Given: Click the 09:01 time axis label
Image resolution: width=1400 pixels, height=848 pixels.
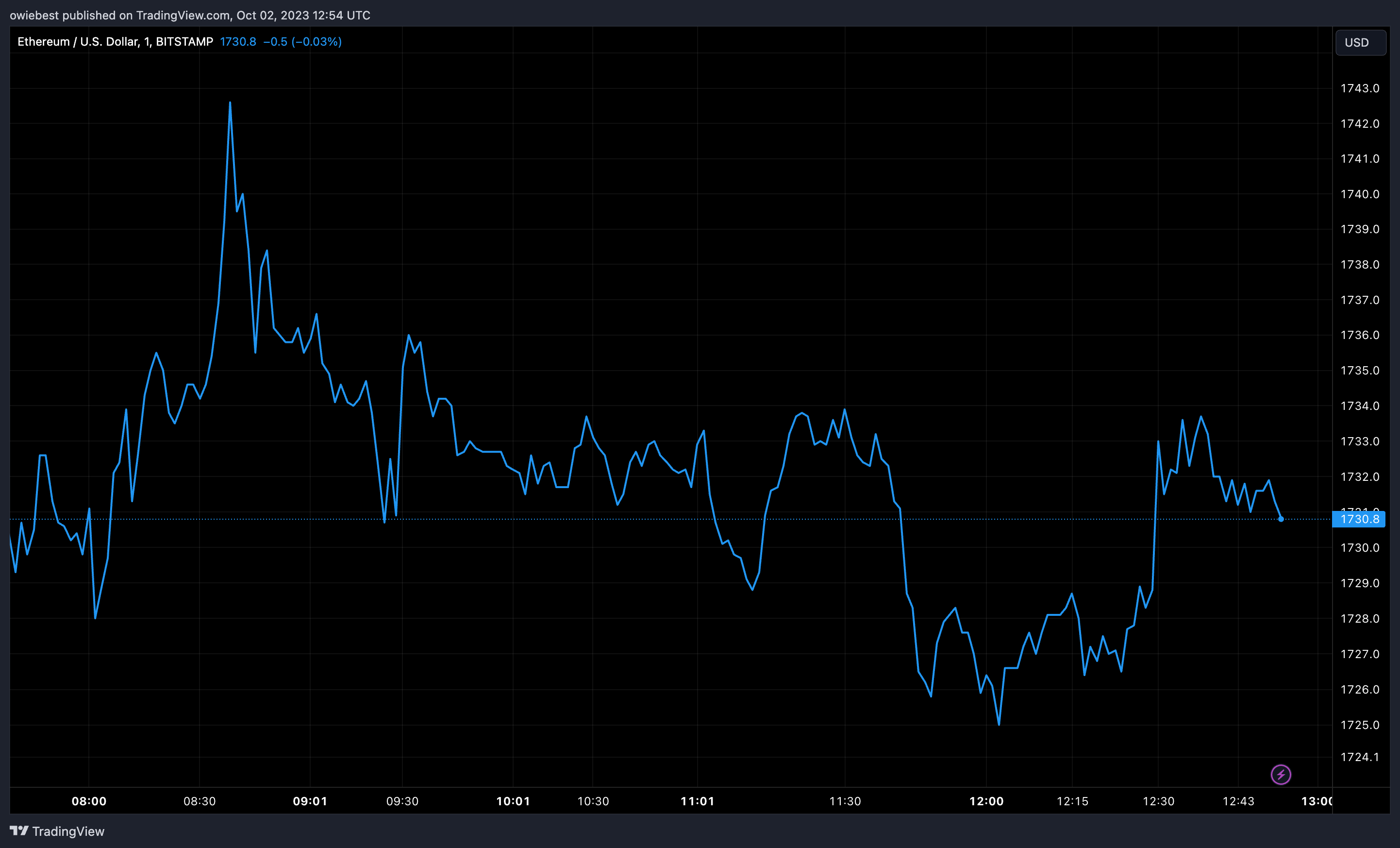Looking at the screenshot, I should pyautogui.click(x=310, y=801).
